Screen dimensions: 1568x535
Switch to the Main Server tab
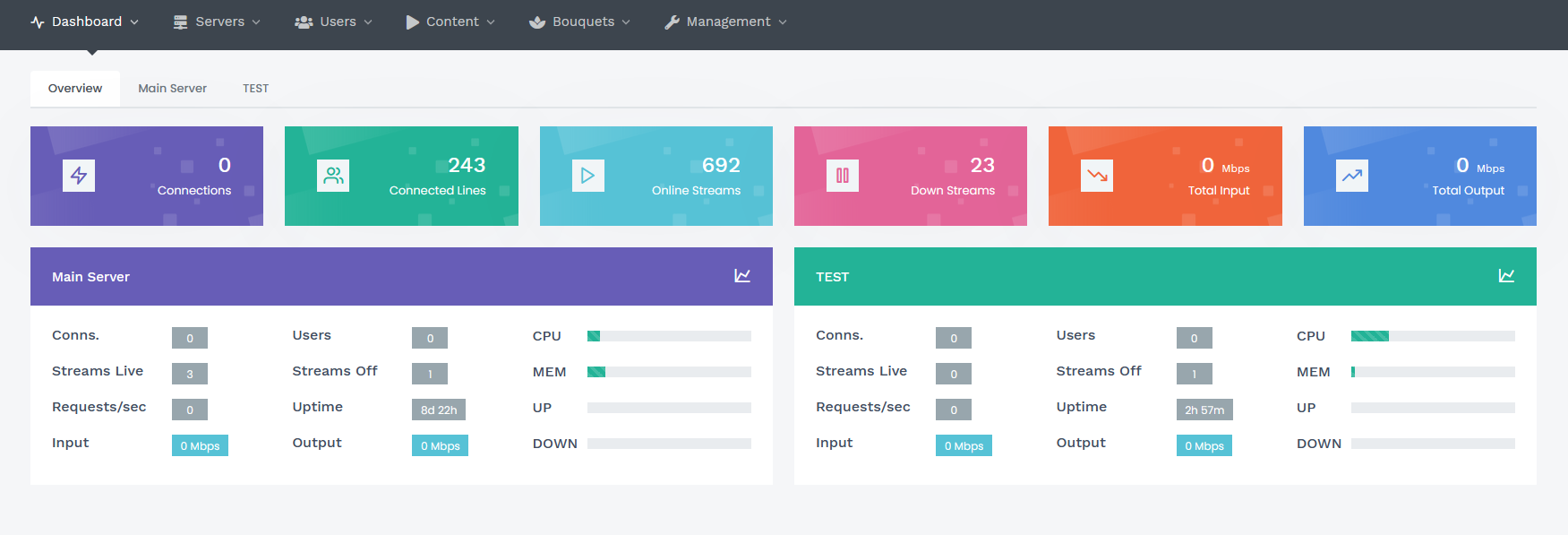pos(172,89)
